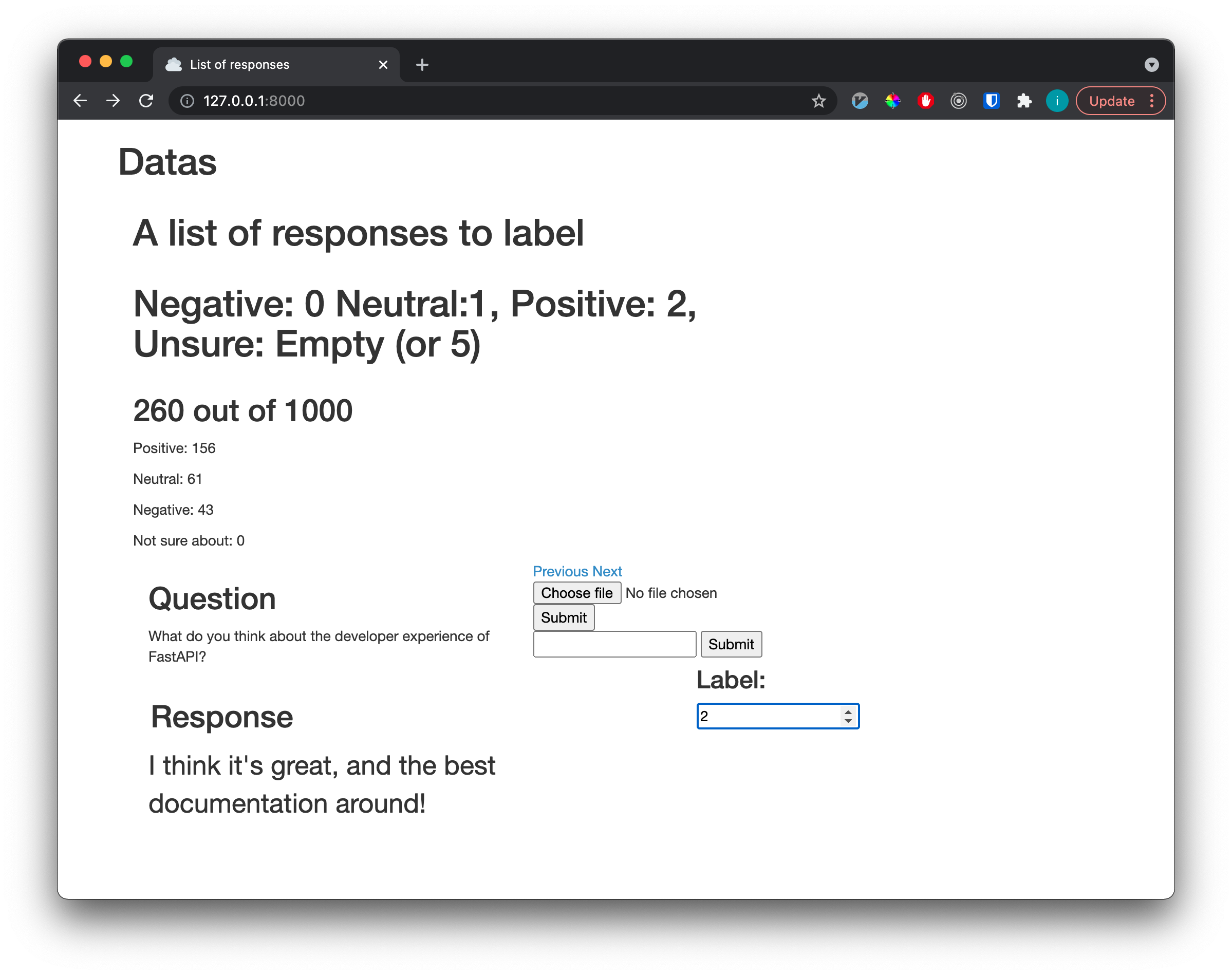This screenshot has height=975, width=1232.
Task: Click the red hand blocker extension
Action: 925,101
